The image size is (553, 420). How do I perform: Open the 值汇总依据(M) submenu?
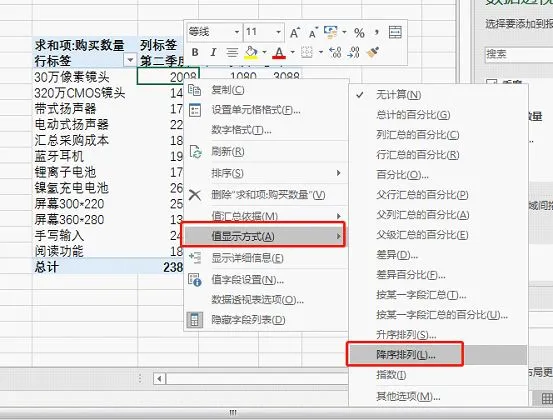pyautogui.click(x=266, y=216)
